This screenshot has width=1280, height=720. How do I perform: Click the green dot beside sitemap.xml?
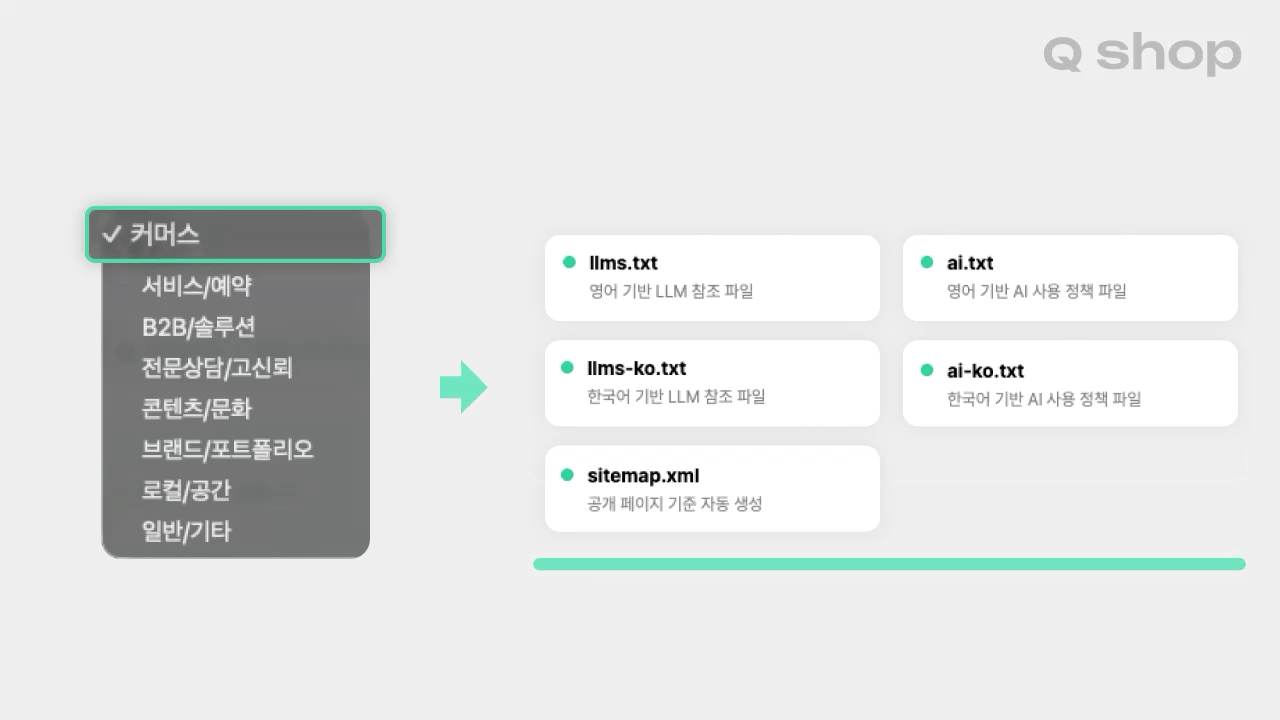tap(567, 475)
